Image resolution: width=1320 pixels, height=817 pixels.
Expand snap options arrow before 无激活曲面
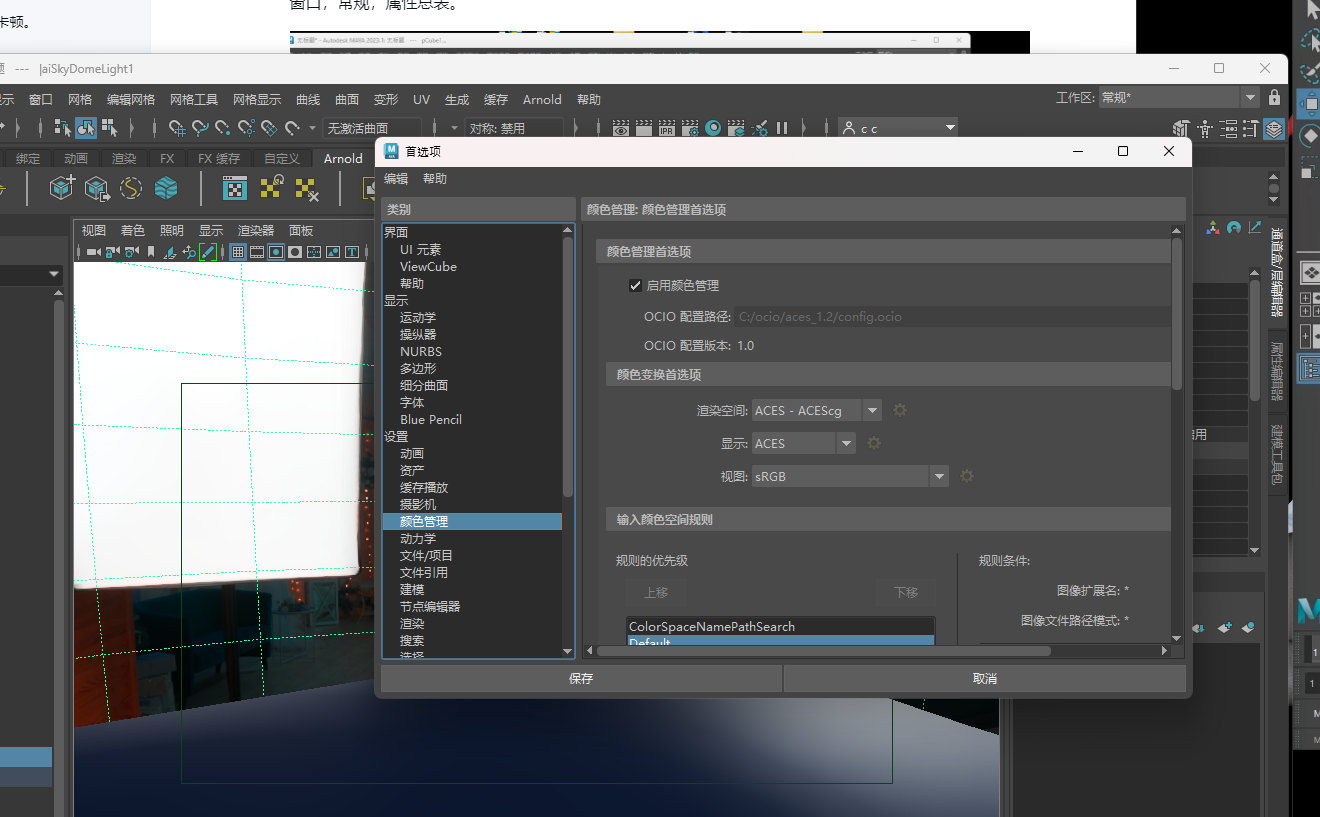(312, 128)
